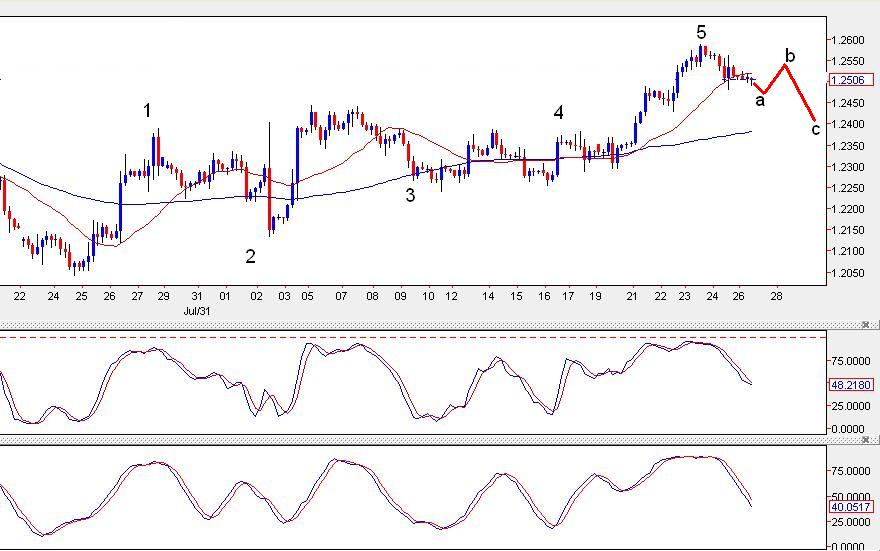Click 75.0000 in the upper indicator panel
Image resolution: width=880 pixels, height=551 pixels.
[x=851, y=361]
